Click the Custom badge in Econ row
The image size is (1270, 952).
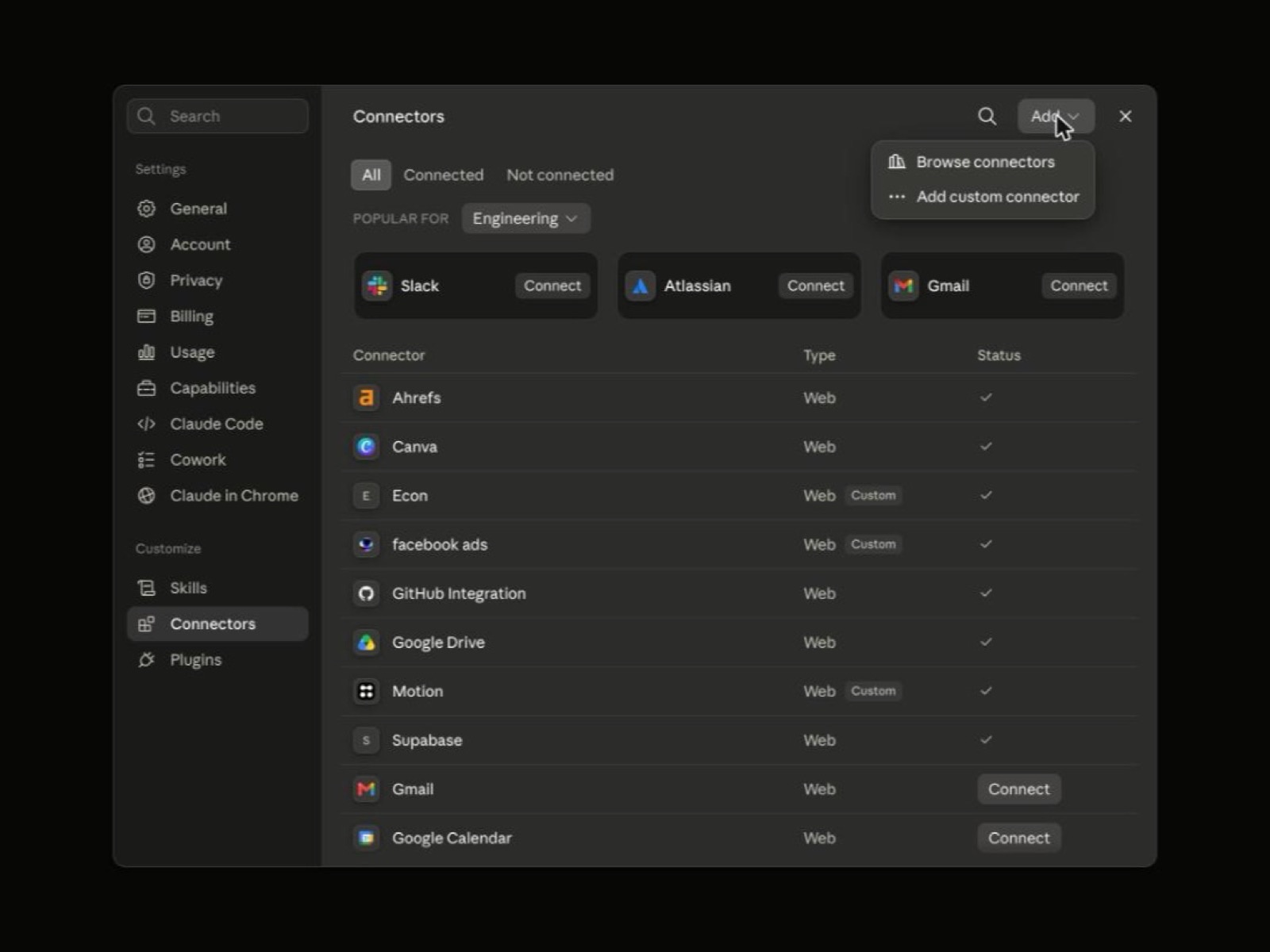coord(873,496)
